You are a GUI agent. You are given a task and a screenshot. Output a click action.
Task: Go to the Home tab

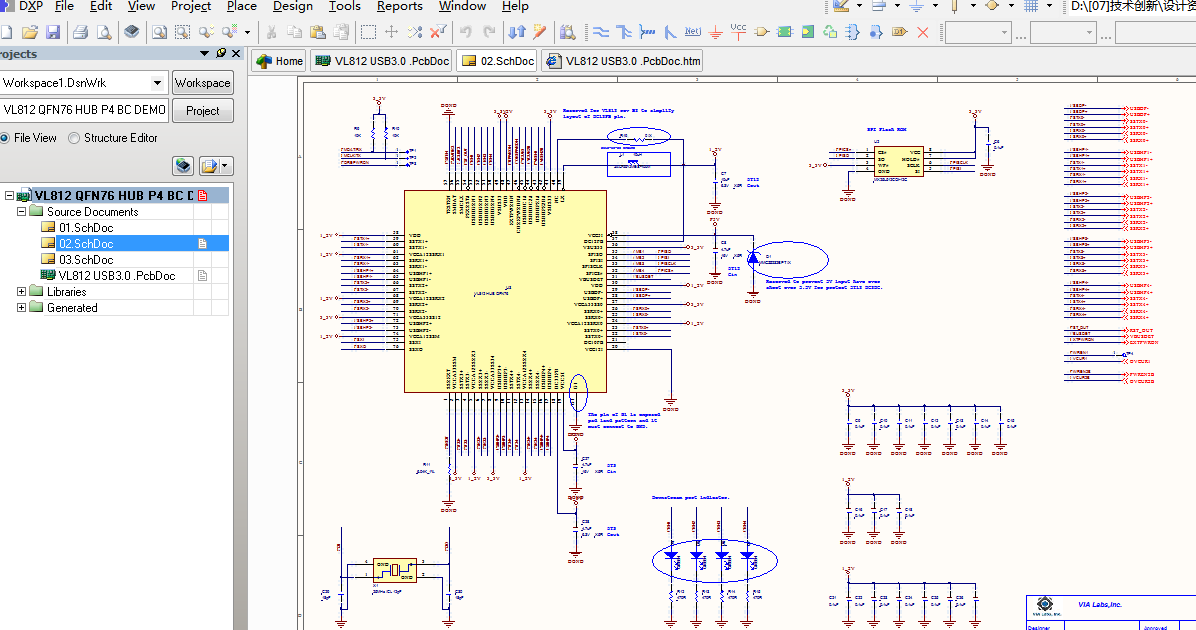pos(279,61)
